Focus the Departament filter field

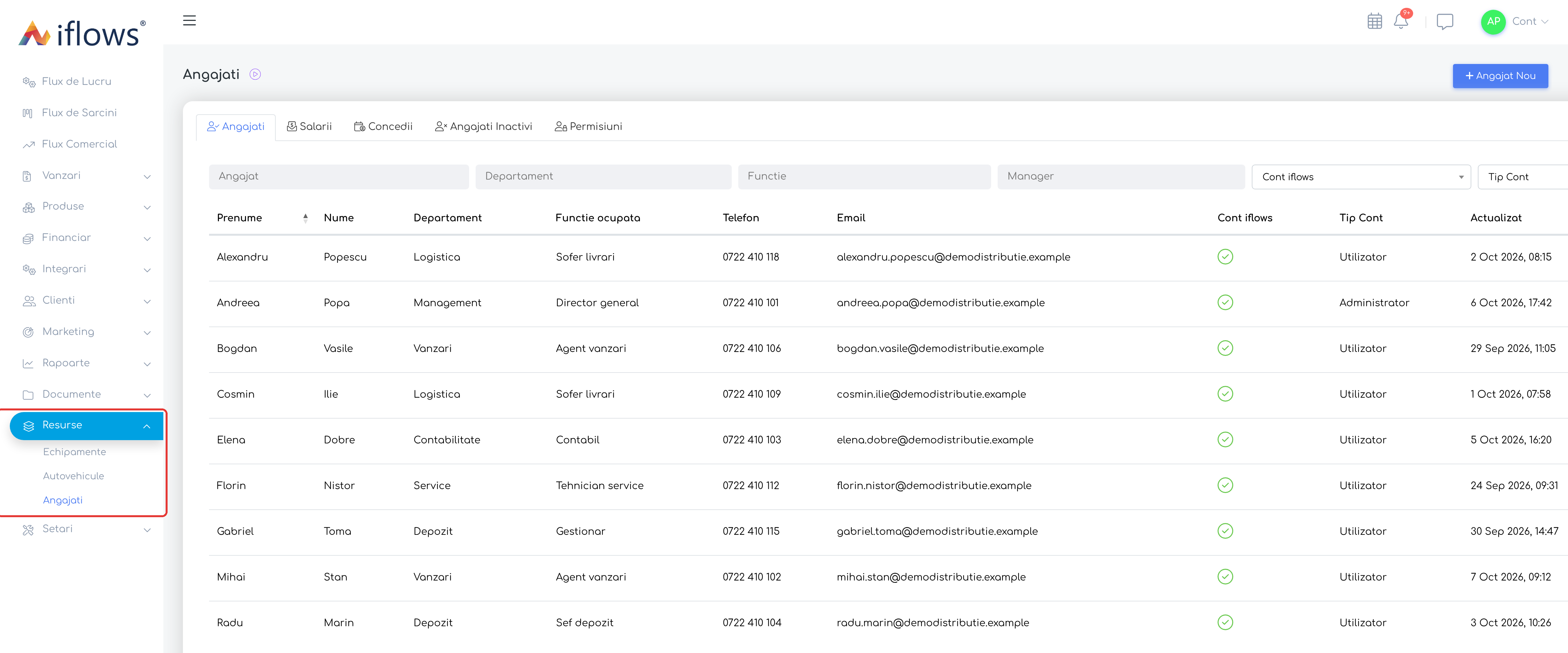pyautogui.click(x=603, y=177)
